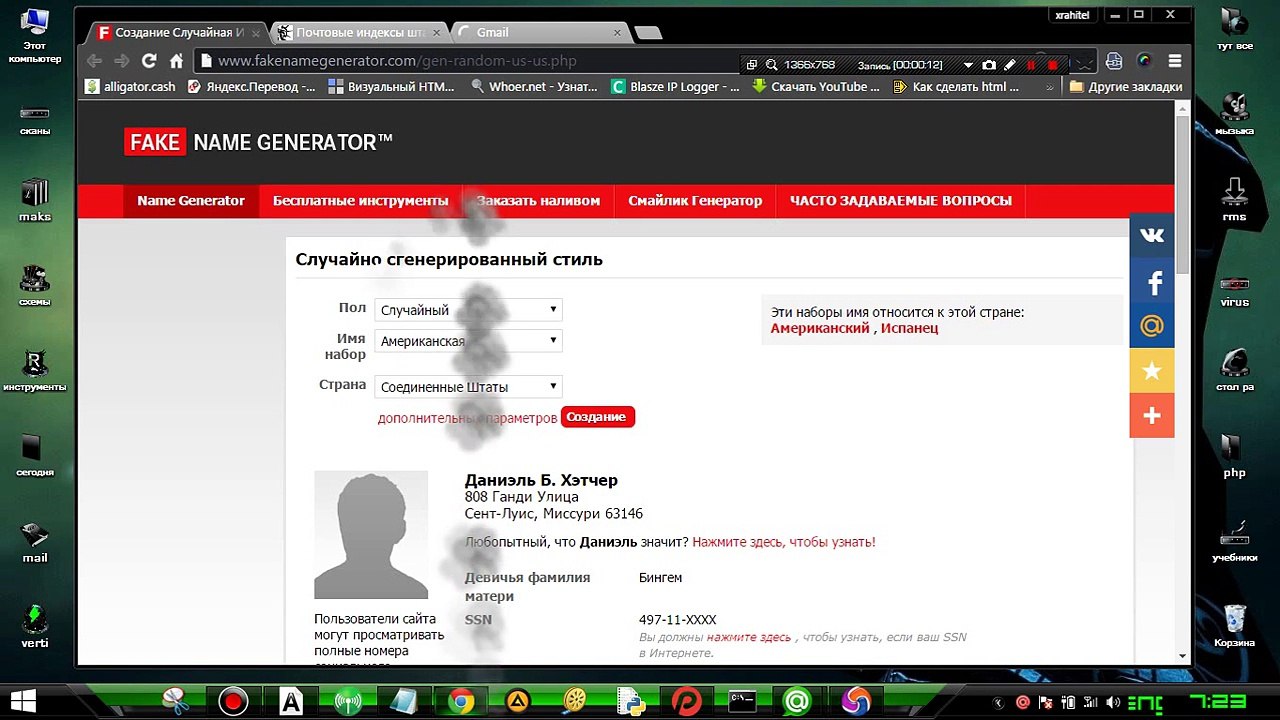Open AIMP player icon in taskbar
This screenshot has width=1280, height=720.
click(518, 702)
